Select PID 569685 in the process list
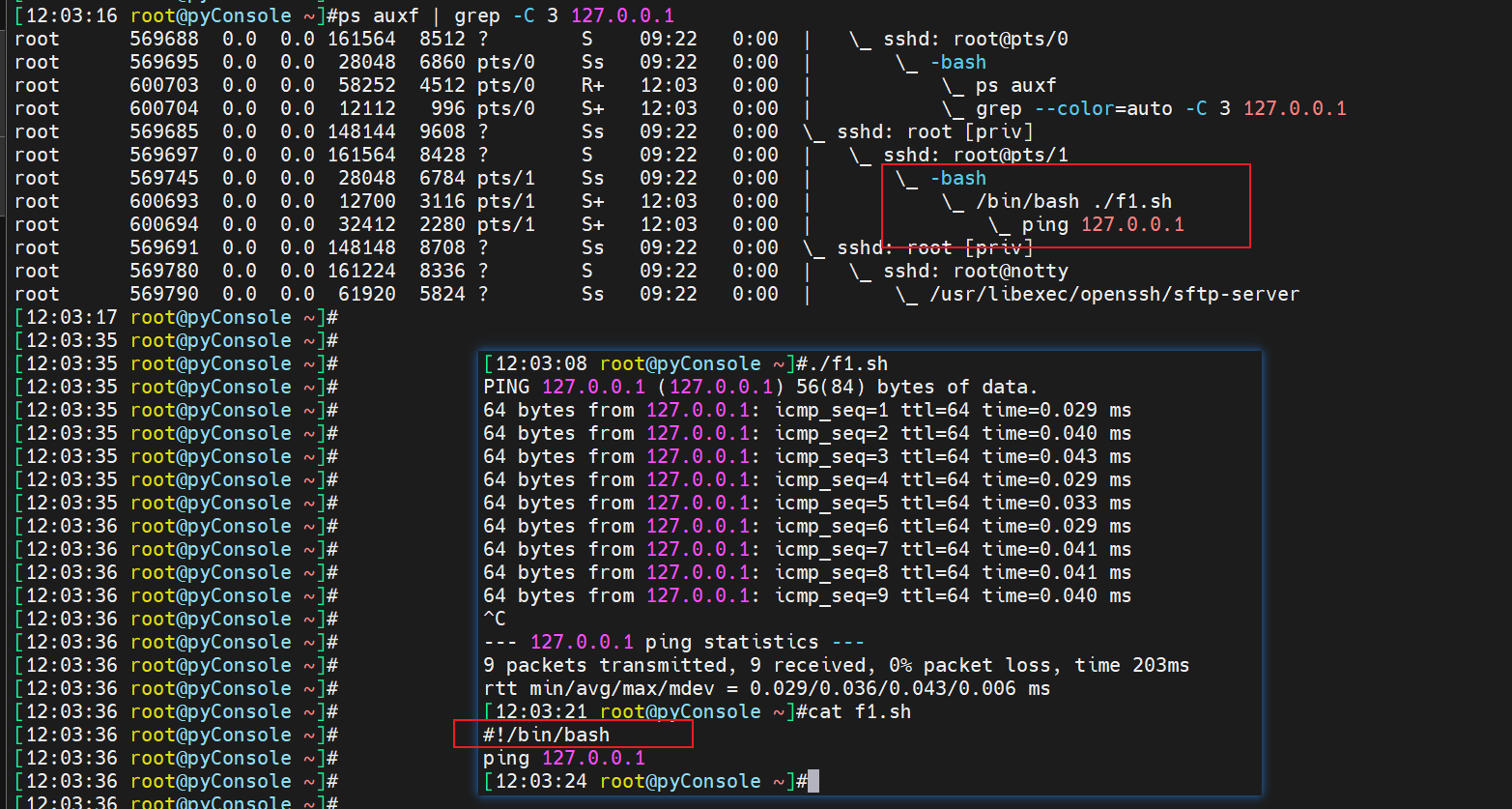1512x809 pixels. [164, 131]
